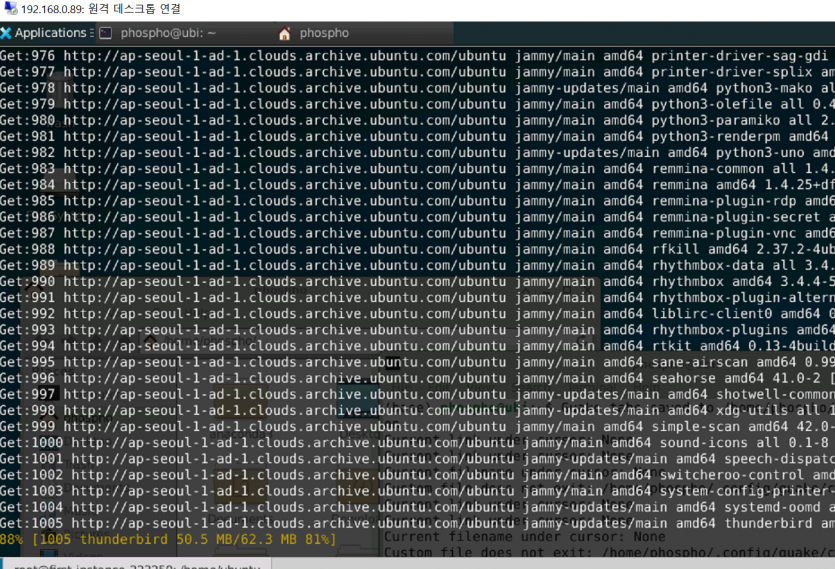Click the Get:994 rtkit line
Viewport: 835px width, 569px height.
[x=418, y=346]
